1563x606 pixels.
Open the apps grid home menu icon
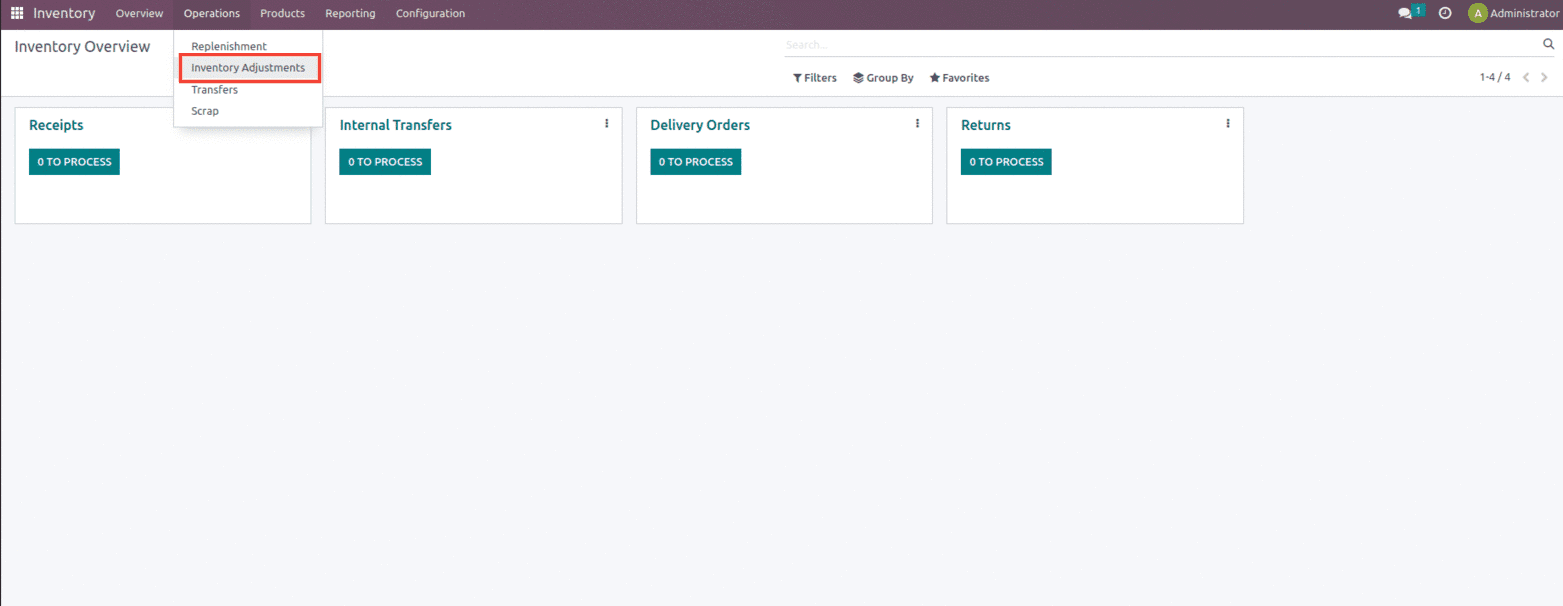(17, 13)
